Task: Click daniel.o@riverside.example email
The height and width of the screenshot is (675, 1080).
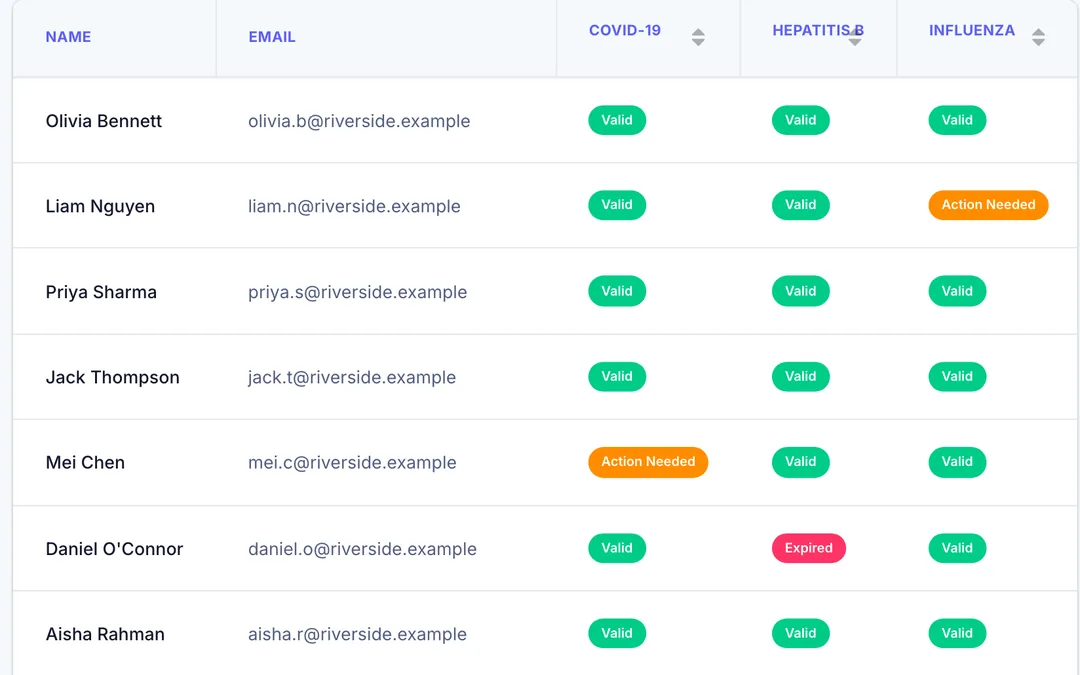Action: (x=362, y=549)
